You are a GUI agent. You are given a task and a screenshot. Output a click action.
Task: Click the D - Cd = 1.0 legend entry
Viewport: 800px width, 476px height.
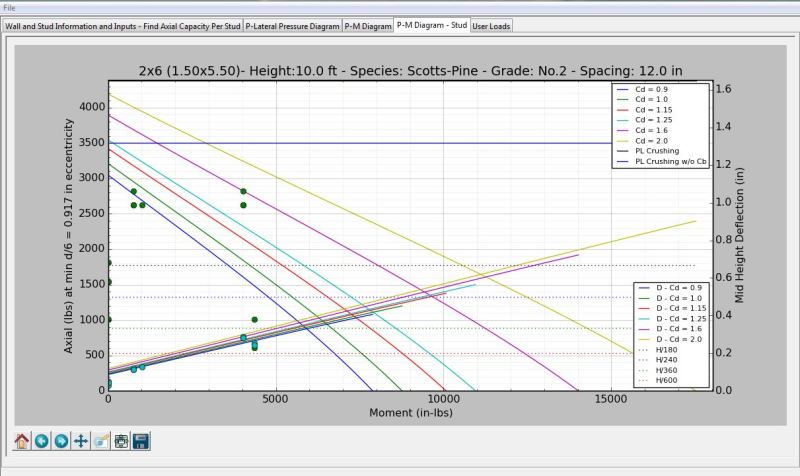click(670, 298)
